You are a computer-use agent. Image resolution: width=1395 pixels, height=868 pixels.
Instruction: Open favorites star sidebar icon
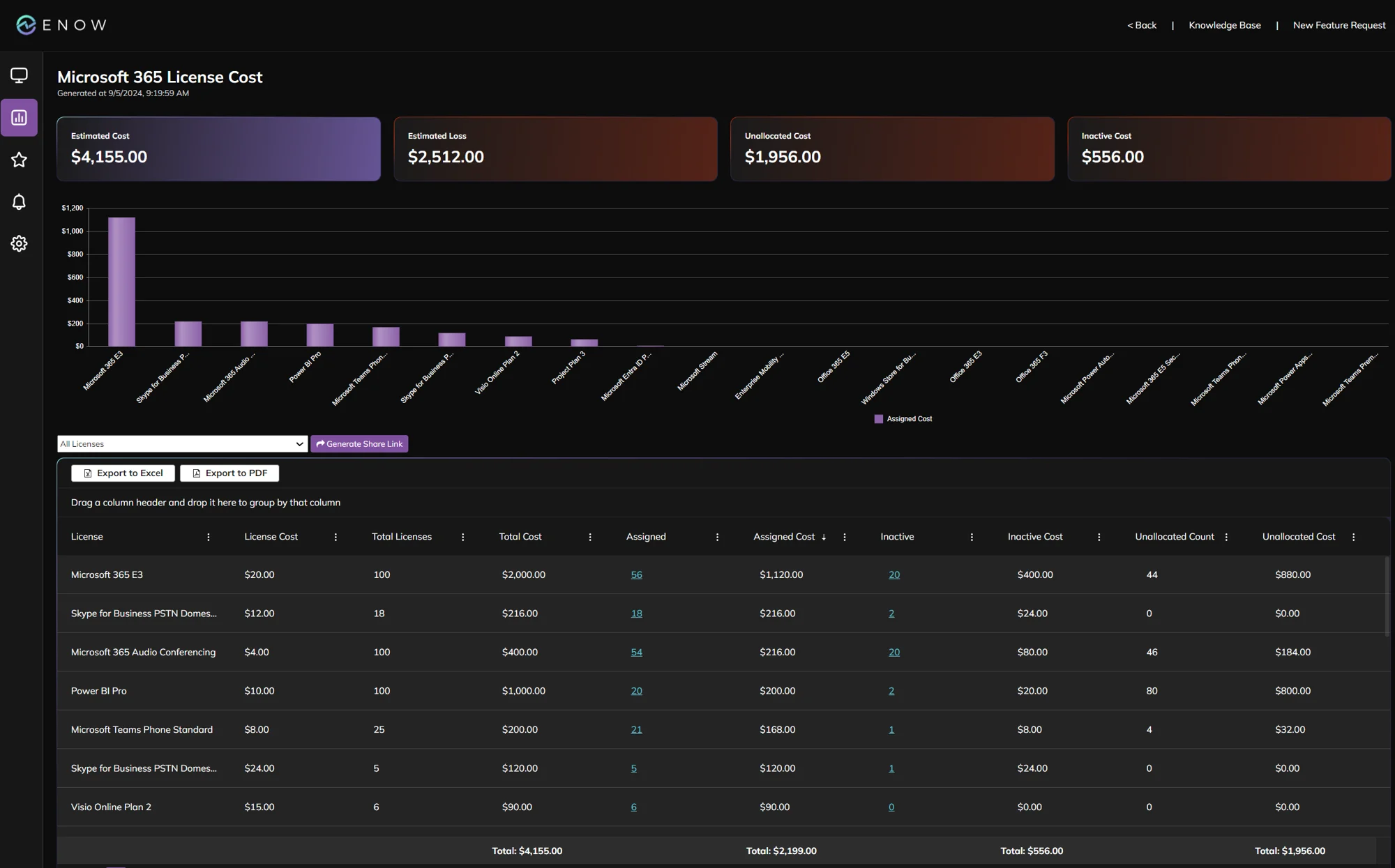(x=20, y=160)
